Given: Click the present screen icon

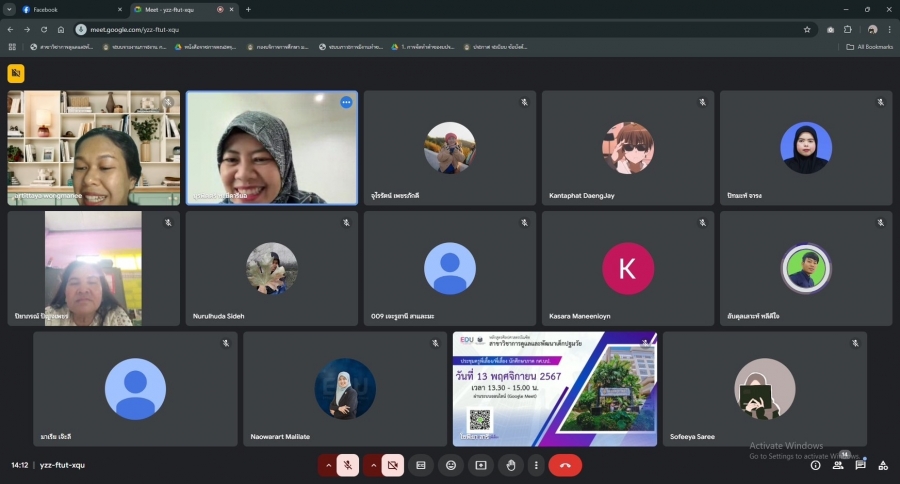Looking at the screenshot, I should pyautogui.click(x=481, y=465).
